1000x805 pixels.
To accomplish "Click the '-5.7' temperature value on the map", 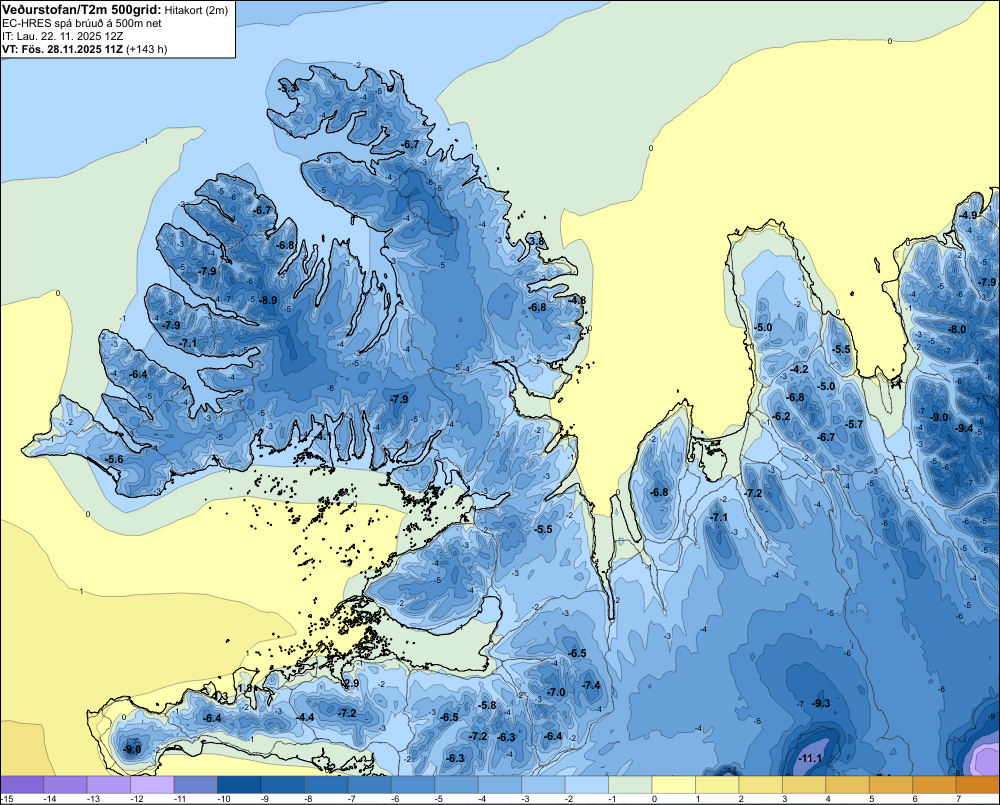I will 853,424.
